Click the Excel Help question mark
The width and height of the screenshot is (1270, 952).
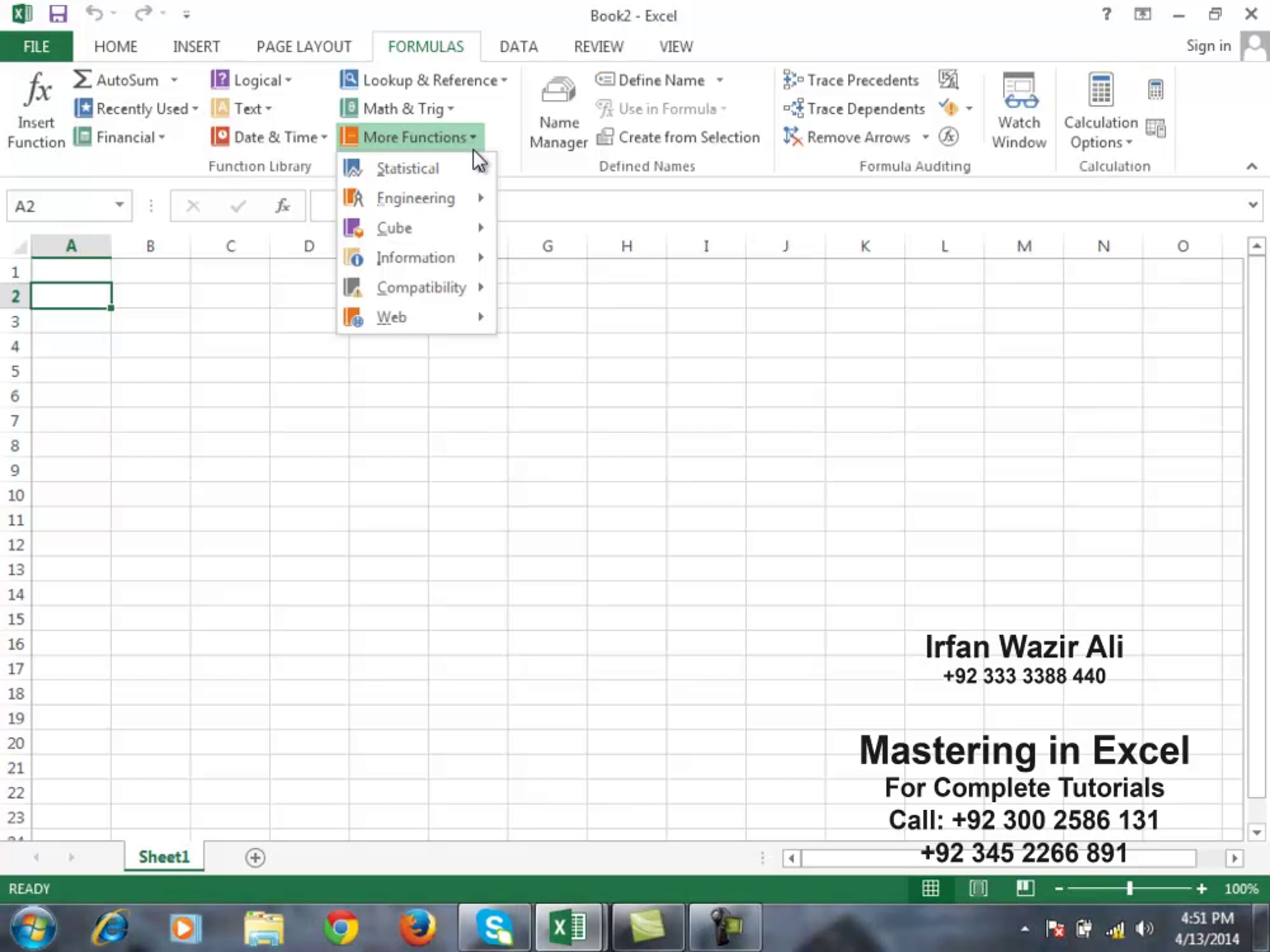1106,14
